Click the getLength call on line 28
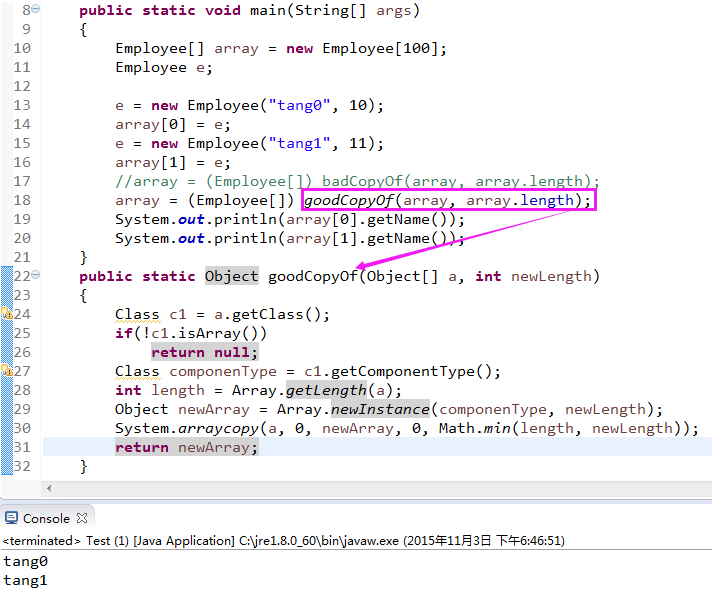 (x=326, y=390)
